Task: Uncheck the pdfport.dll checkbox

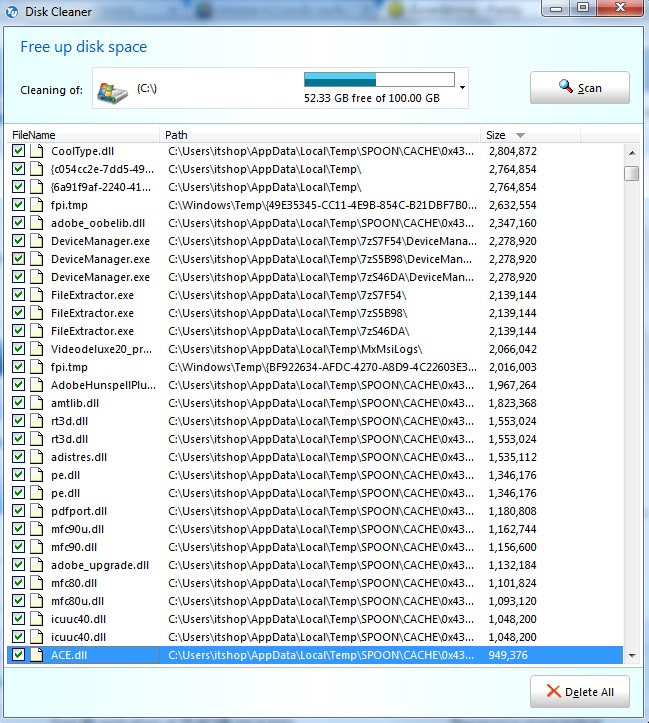Action: click(18, 510)
